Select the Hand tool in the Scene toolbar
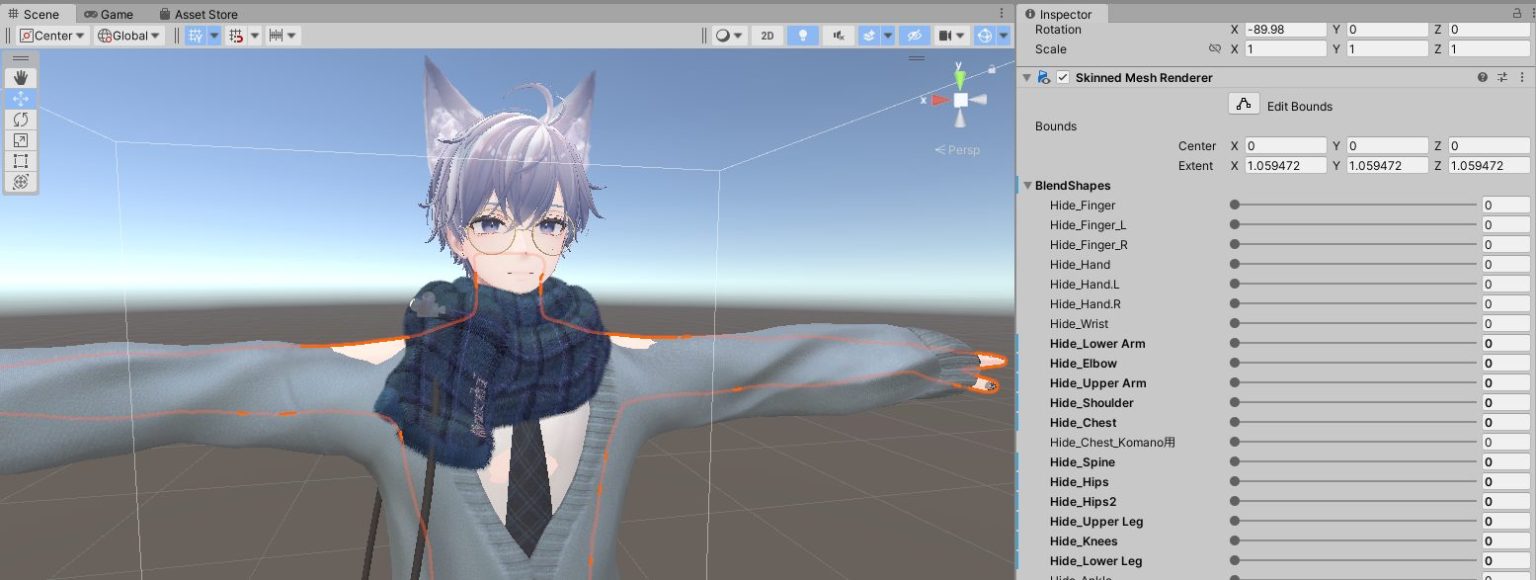Image resolution: width=1536 pixels, height=580 pixels. (x=21, y=77)
